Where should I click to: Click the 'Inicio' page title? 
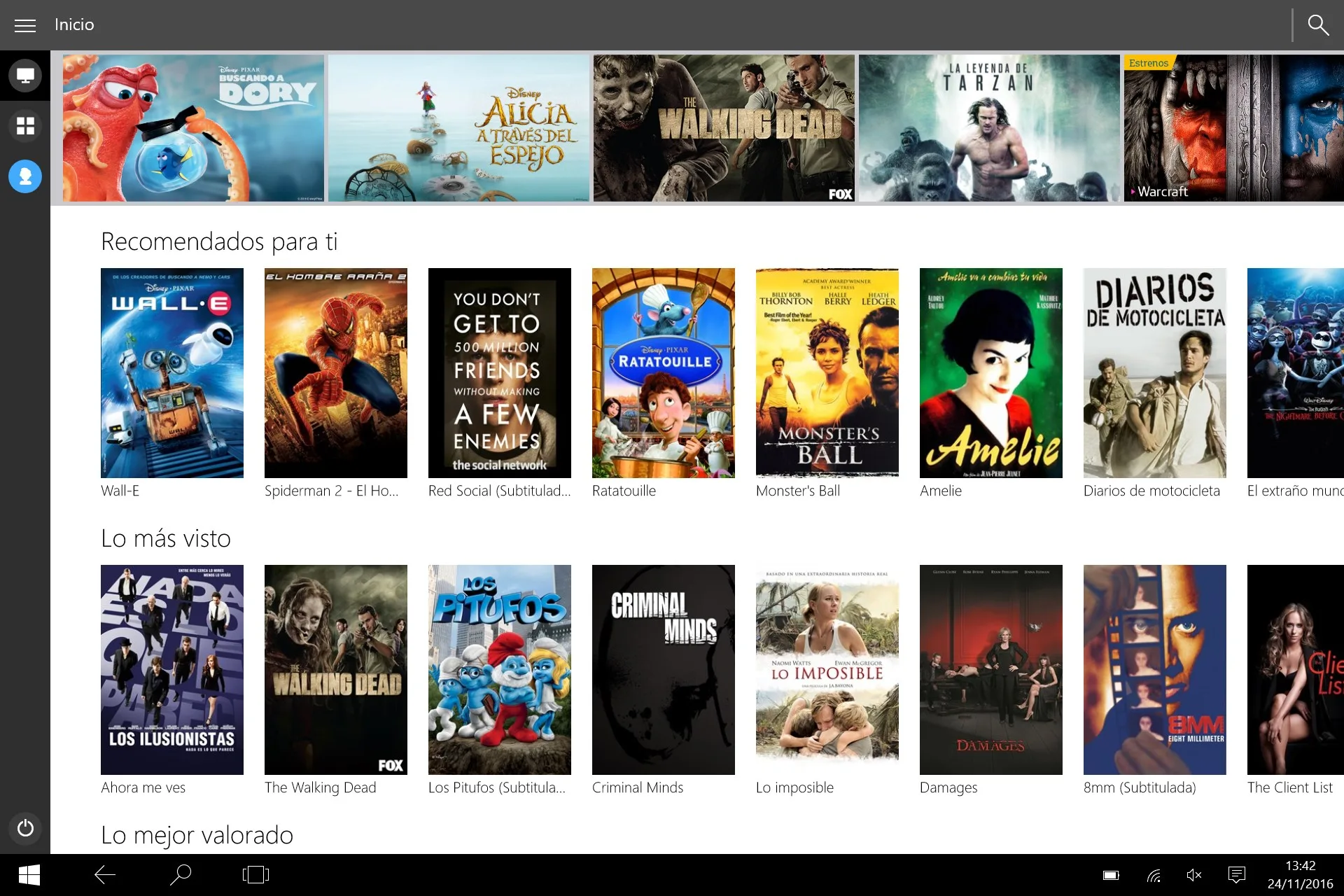coord(74,24)
